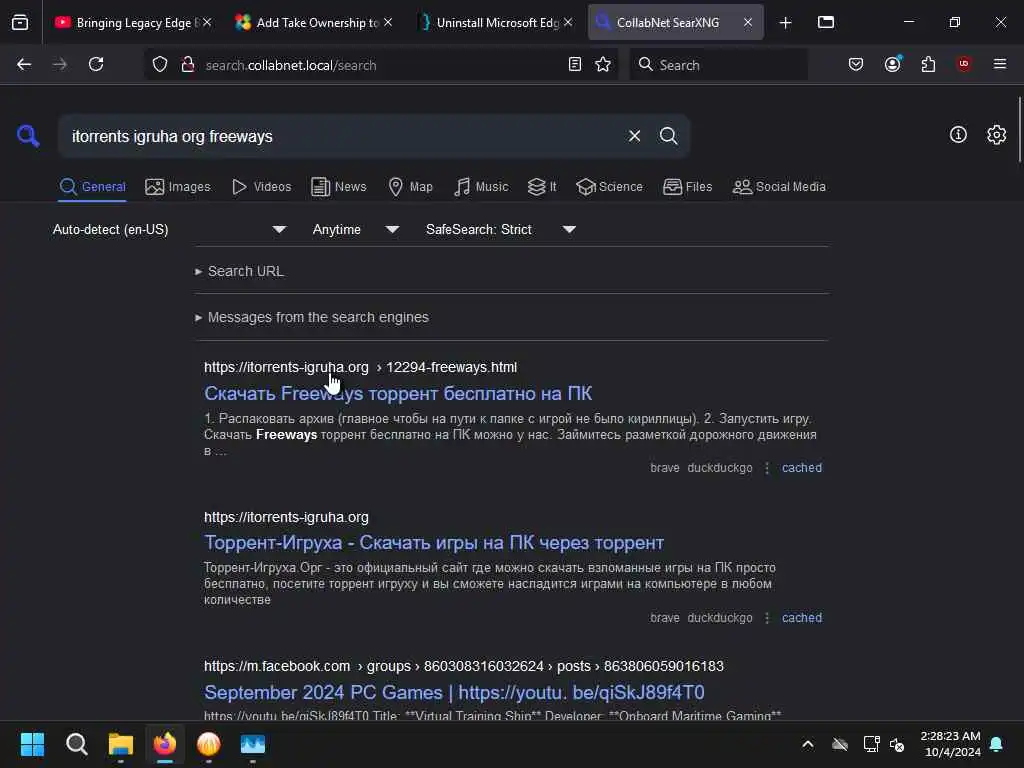Screen dimensions: 1024x768
Task: Open the Auto-detect language dropdown
Action: (x=170, y=229)
